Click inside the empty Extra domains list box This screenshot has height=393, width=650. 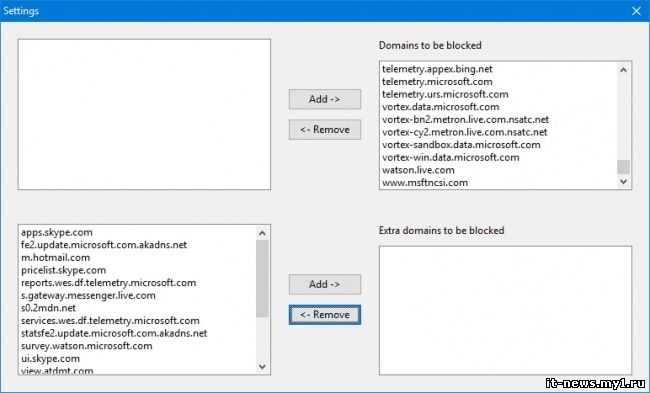(x=505, y=311)
